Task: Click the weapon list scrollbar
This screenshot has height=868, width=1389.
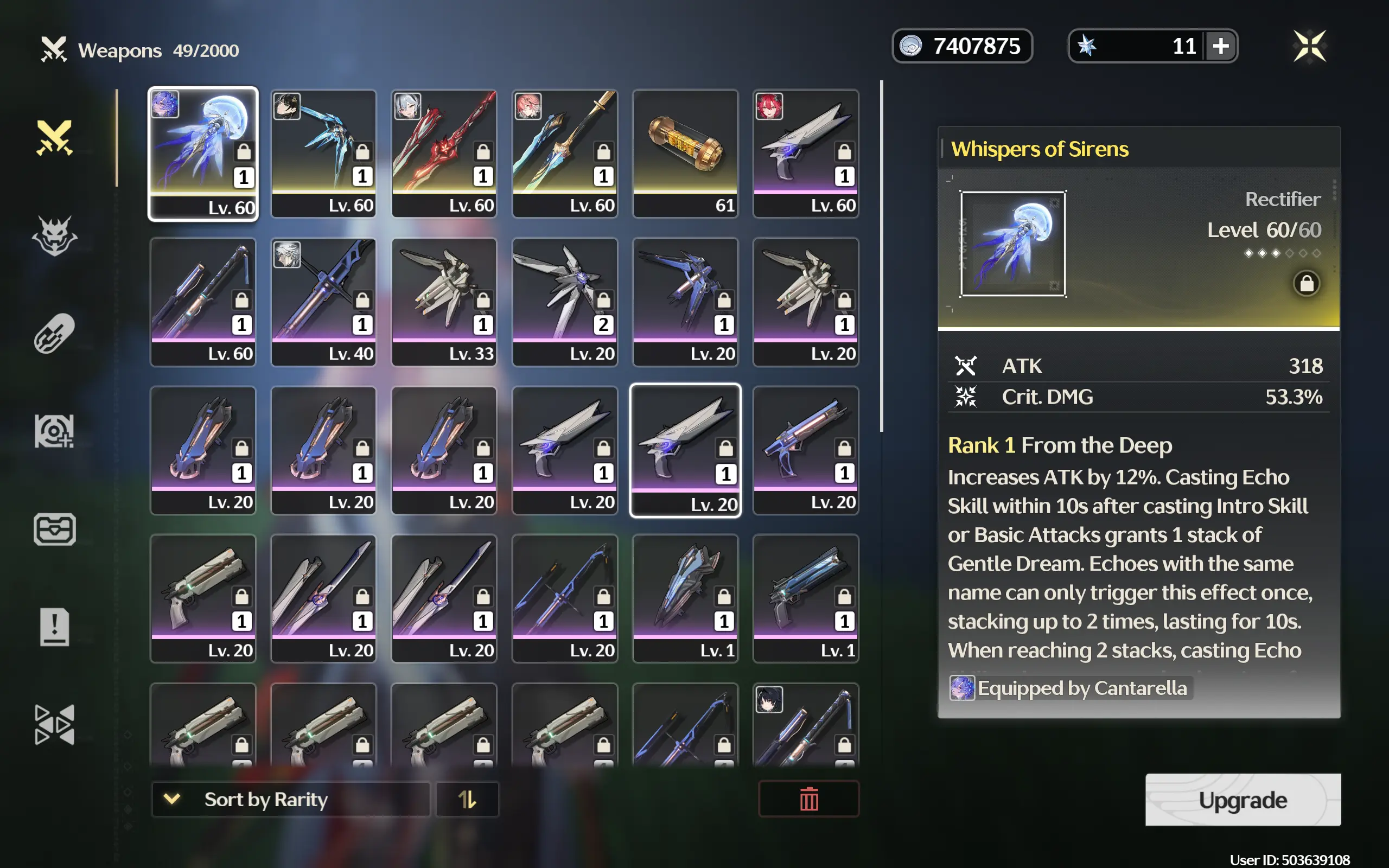Action: 881,256
